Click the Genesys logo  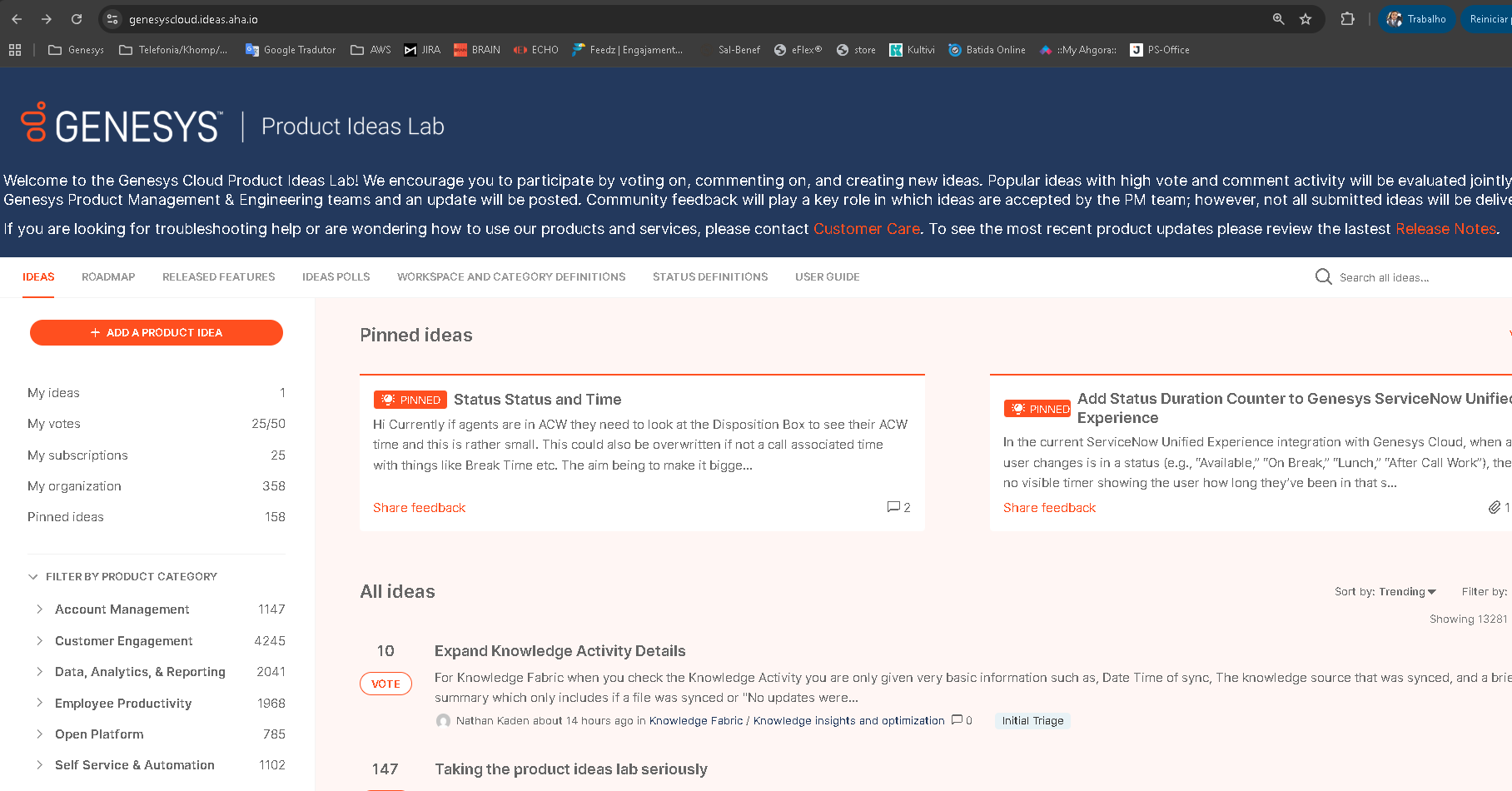[122, 125]
